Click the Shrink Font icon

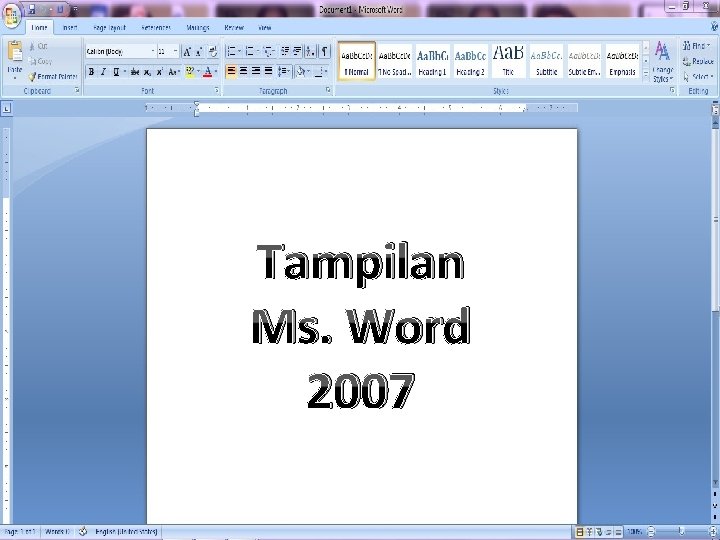click(199, 51)
